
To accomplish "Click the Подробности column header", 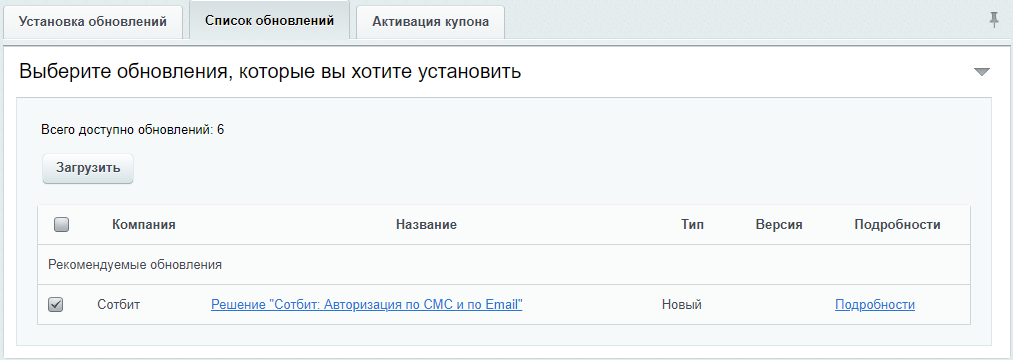I will click(897, 225).
